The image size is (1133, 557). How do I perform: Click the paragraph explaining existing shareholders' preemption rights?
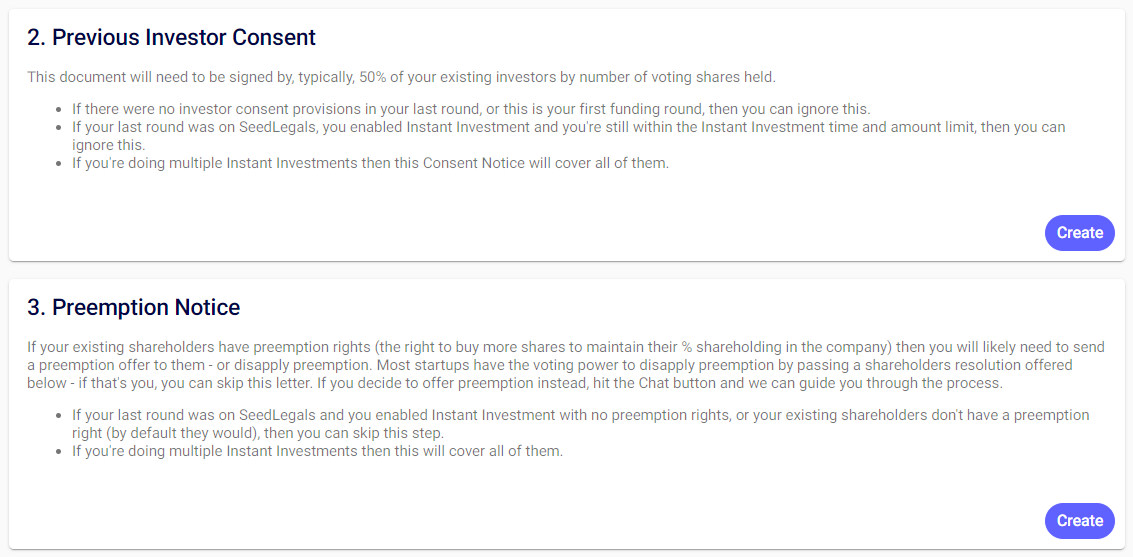[x=565, y=365]
